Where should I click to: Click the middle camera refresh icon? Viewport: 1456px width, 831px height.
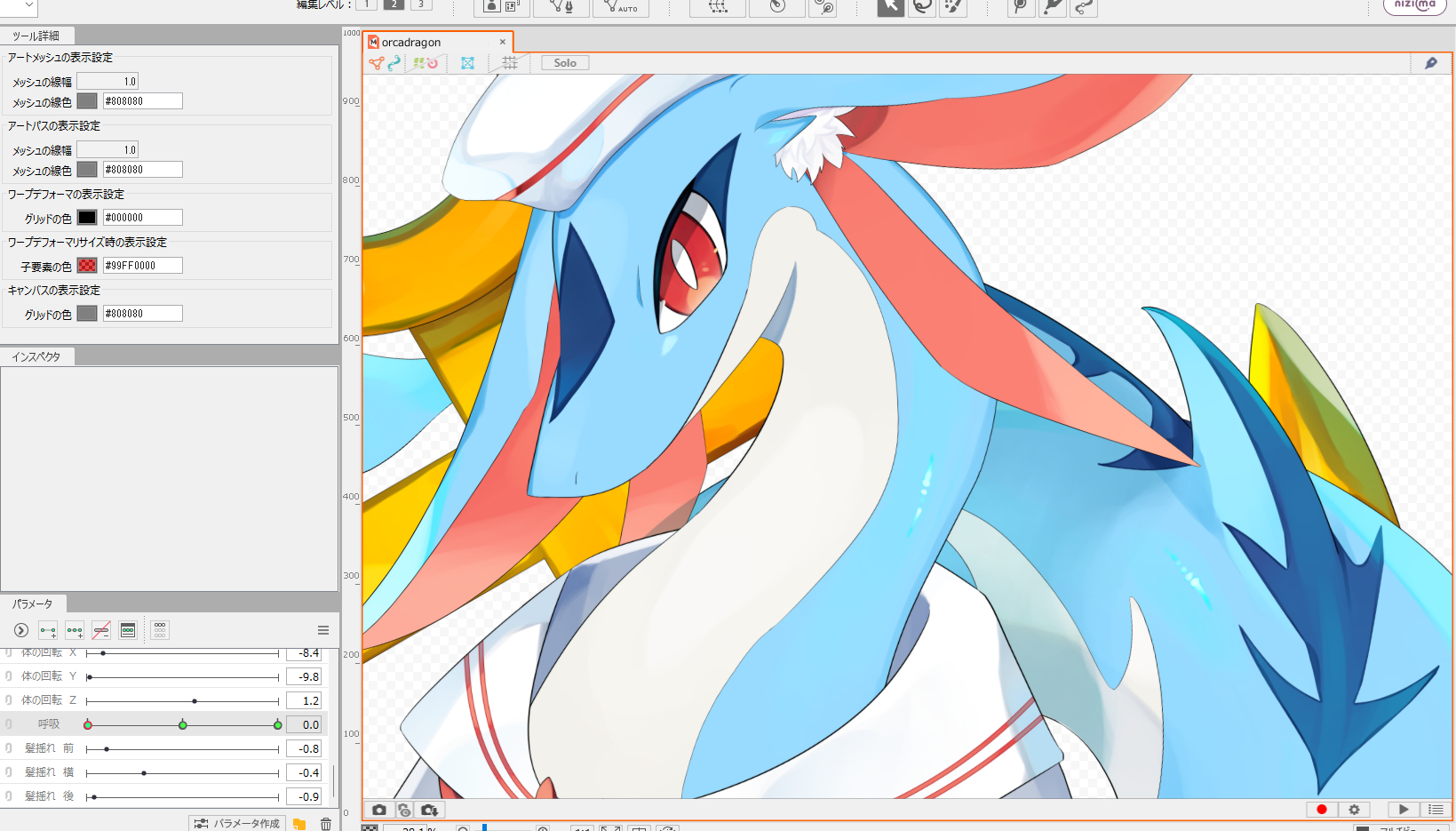[x=404, y=810]
